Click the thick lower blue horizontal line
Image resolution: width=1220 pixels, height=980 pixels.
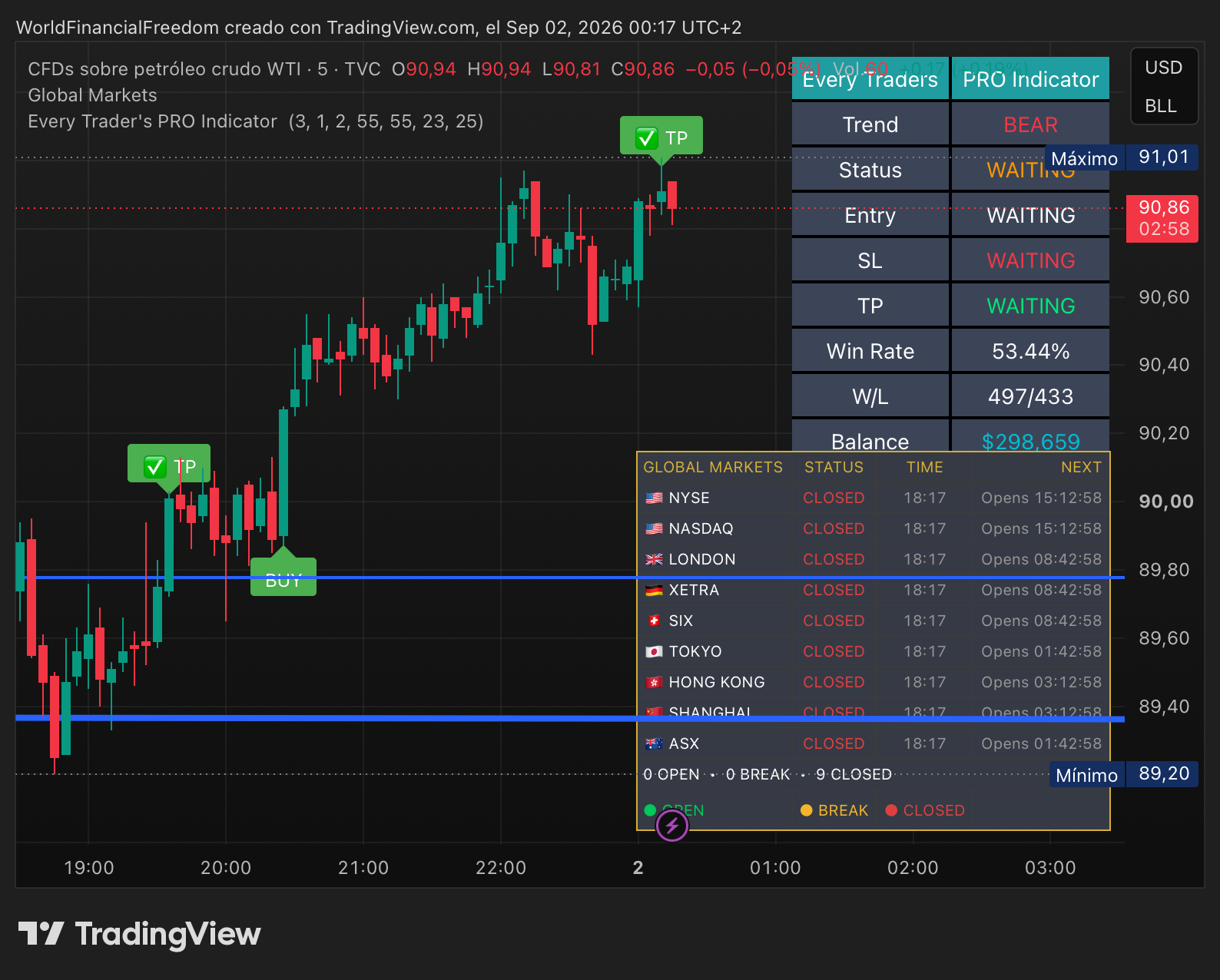pos(570,718)
